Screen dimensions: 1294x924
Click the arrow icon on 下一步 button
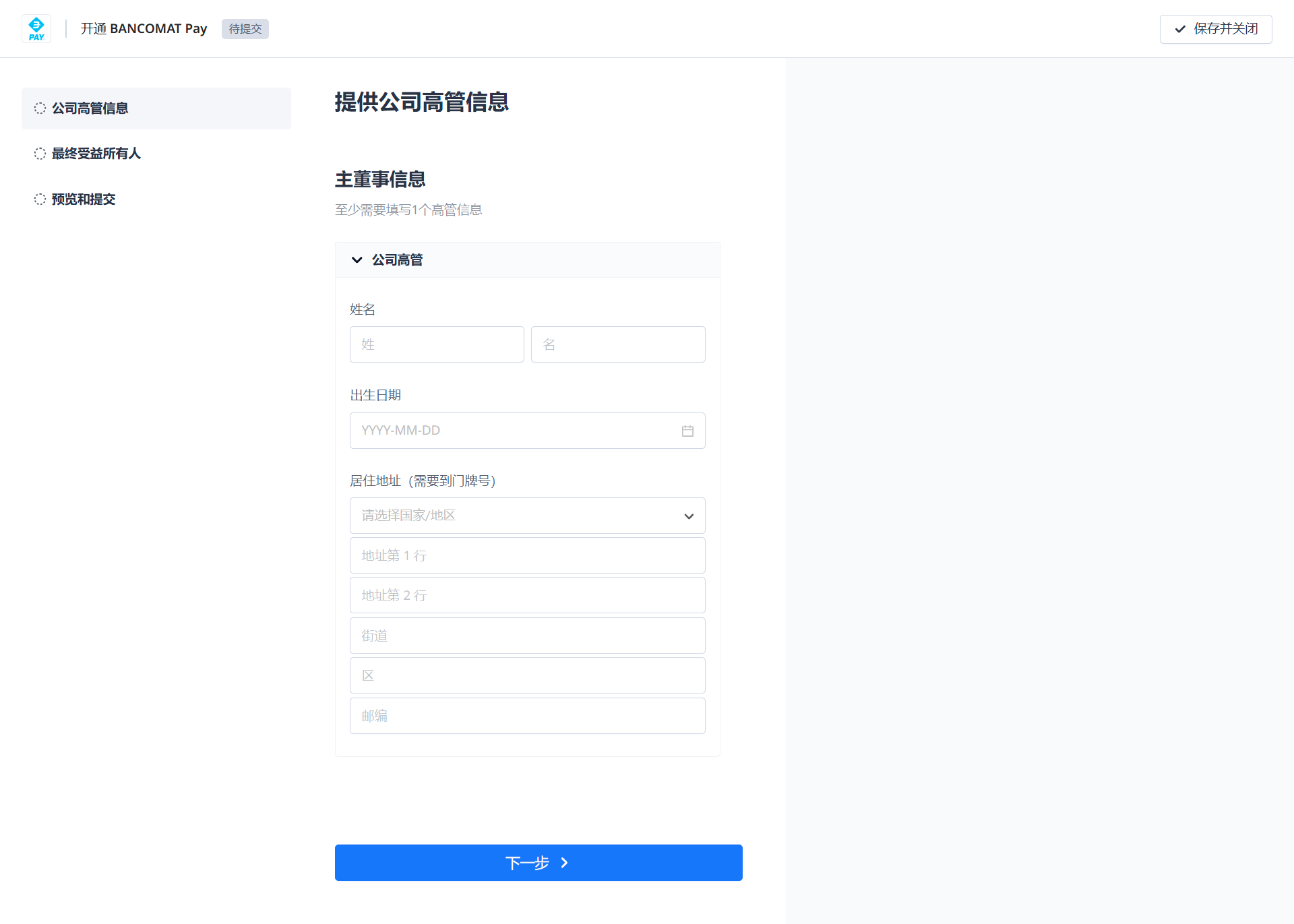point(564,863)
